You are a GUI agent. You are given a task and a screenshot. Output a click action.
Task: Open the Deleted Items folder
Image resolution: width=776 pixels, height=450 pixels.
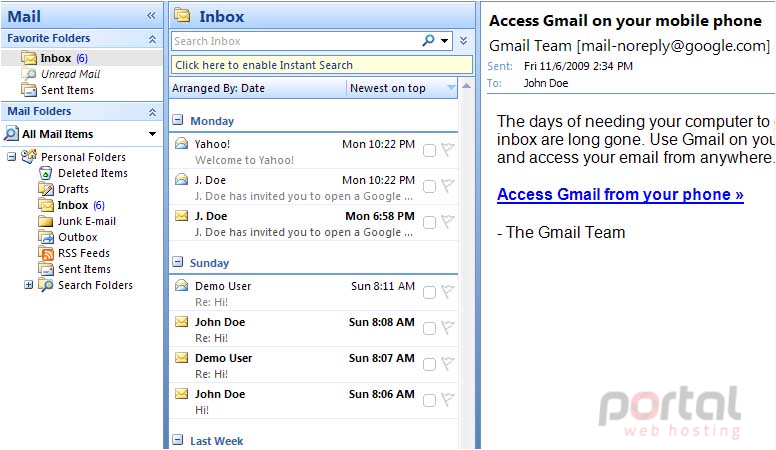click(93, 173)
